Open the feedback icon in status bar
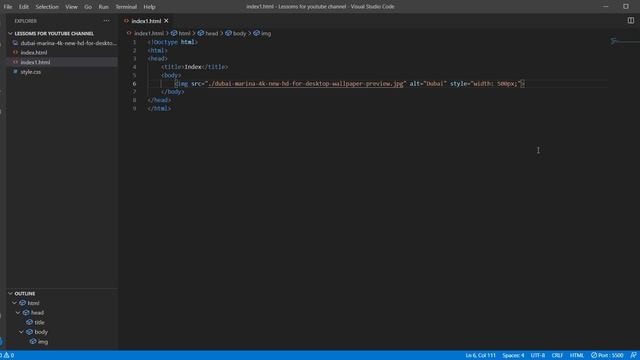This screenshot has height=360, width=640. pyautogui.click(x=633, y=356)
